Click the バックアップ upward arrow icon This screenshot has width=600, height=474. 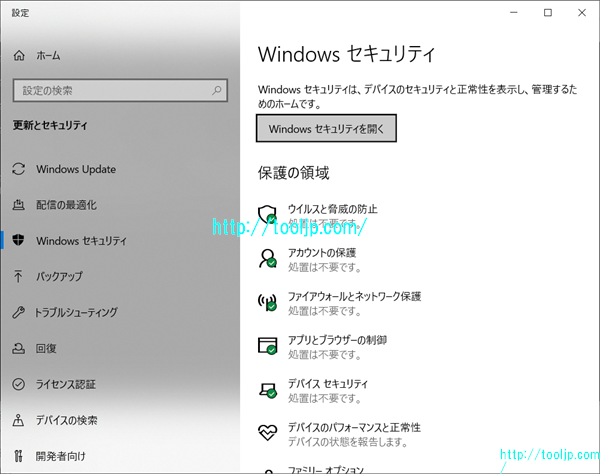[x=18, y=276]
